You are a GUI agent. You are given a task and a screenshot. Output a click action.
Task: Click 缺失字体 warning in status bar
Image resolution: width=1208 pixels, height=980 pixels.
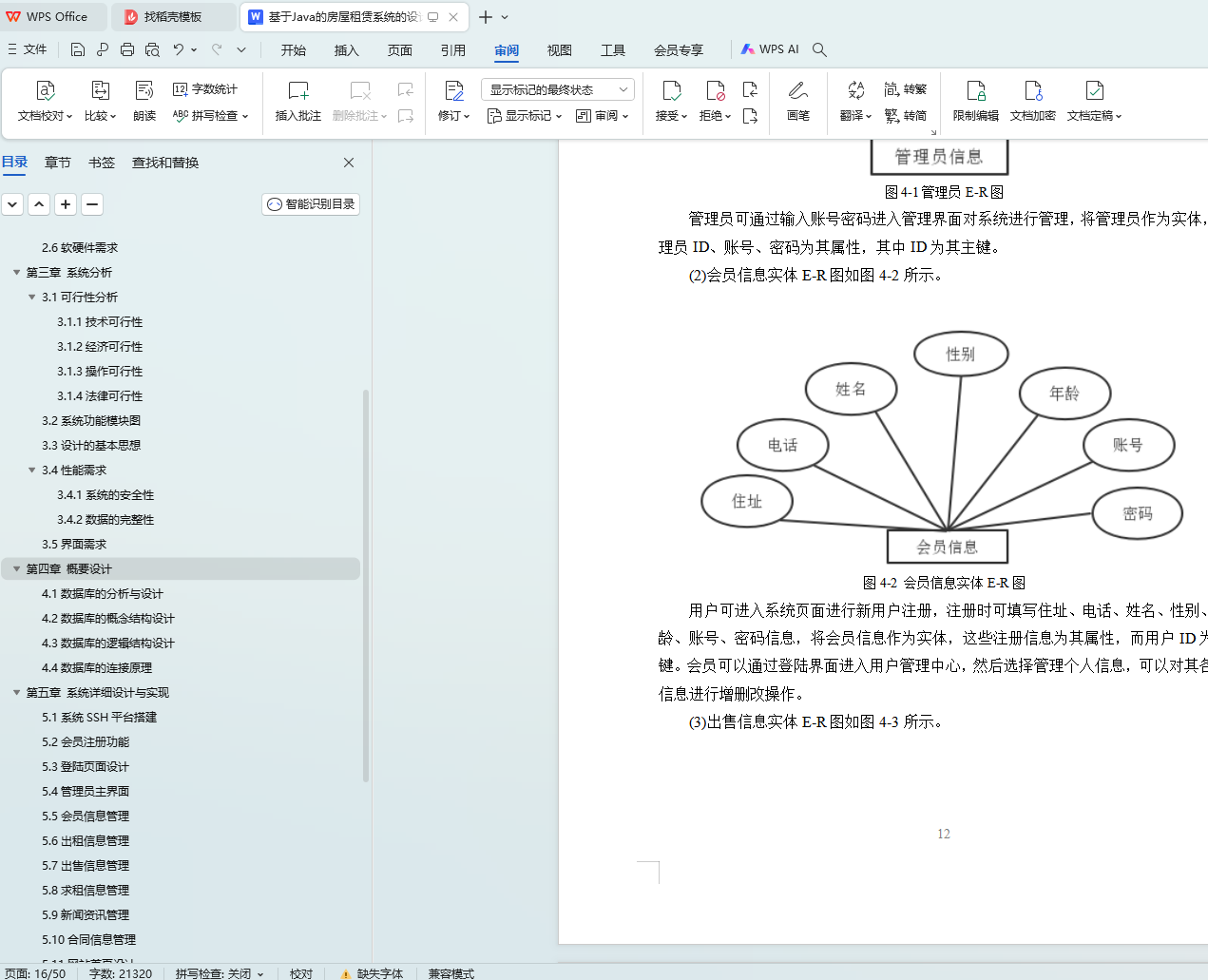coord(373,973)
